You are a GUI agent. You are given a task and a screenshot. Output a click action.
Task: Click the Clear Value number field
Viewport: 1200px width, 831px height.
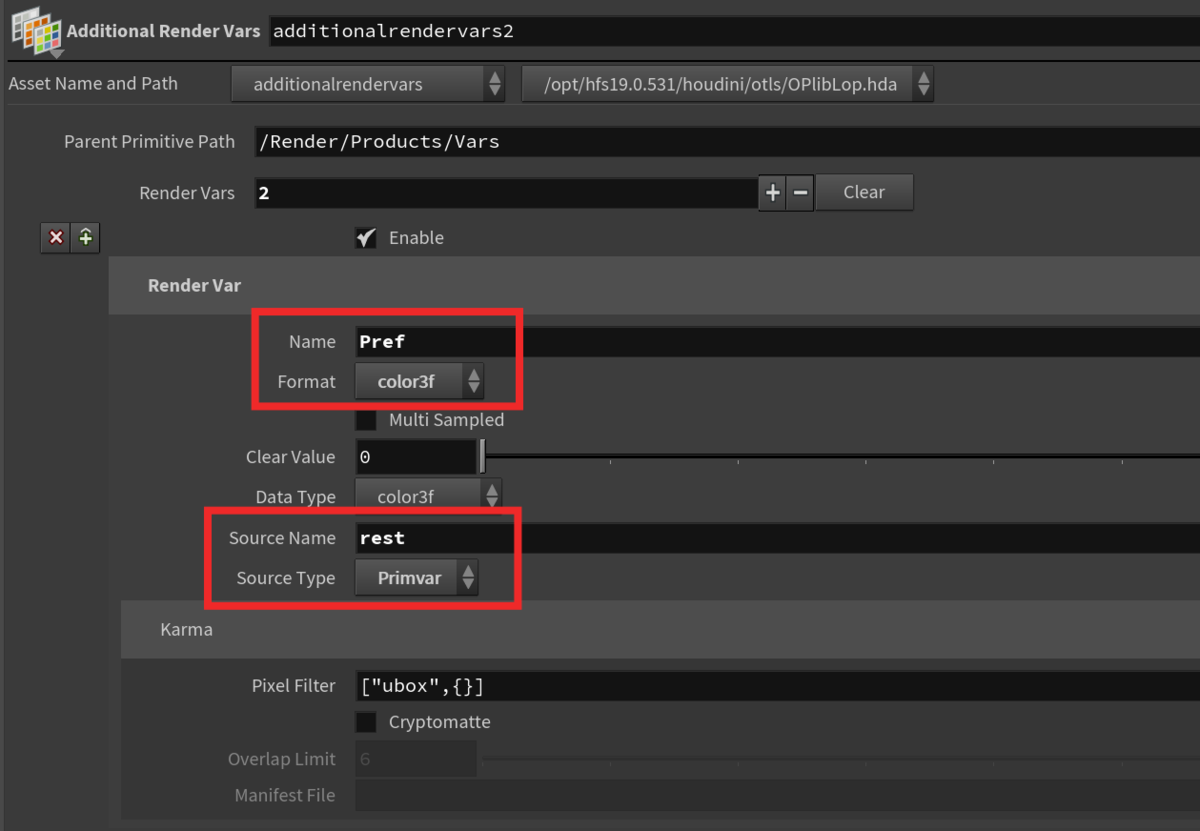pyautogui.click(x=416, y=457)
